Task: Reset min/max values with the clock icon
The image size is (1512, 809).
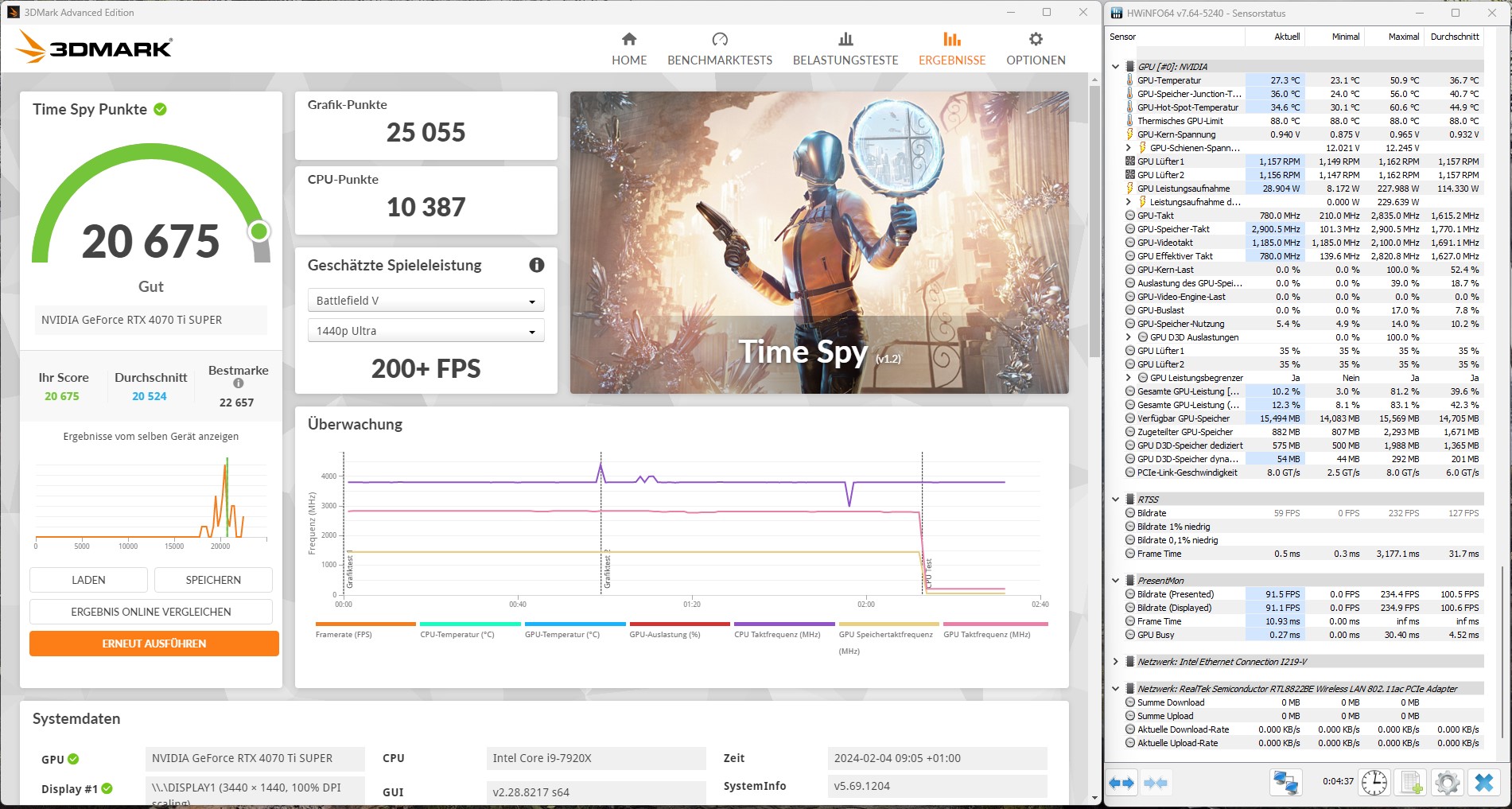Action: pos(1374,783)
